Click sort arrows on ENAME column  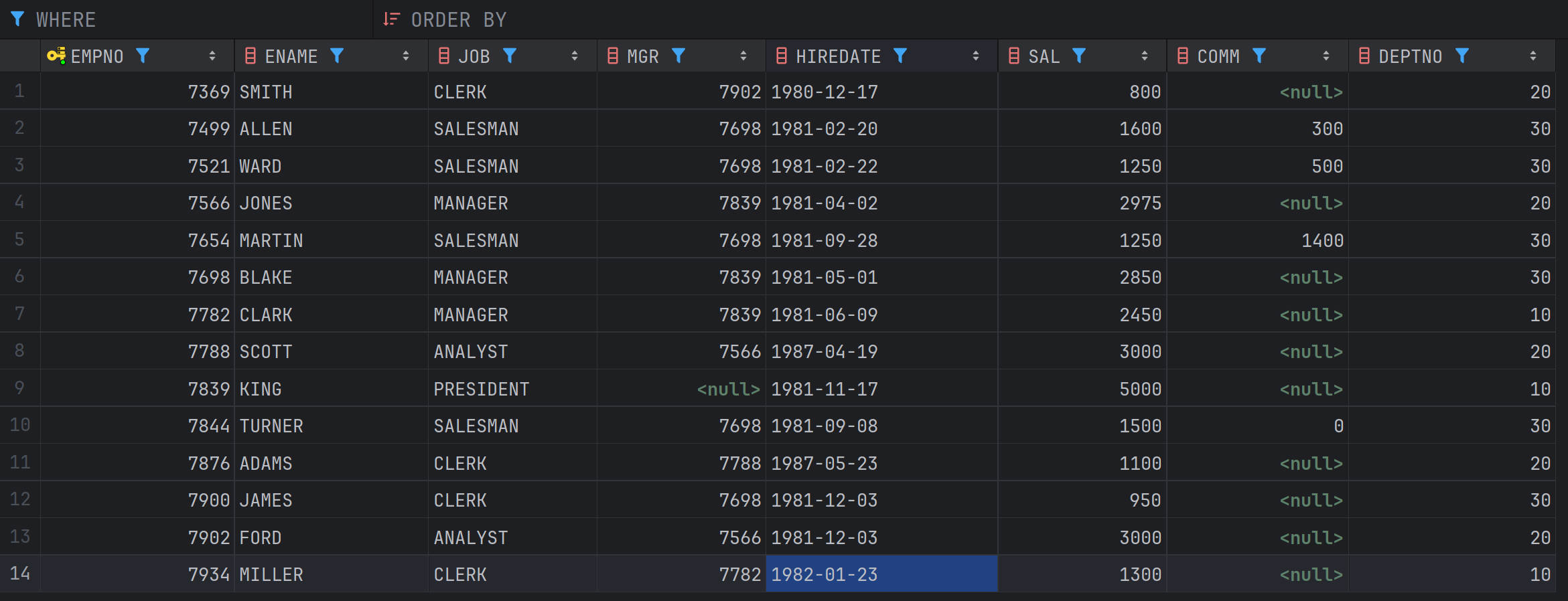(x=406, y=56)
